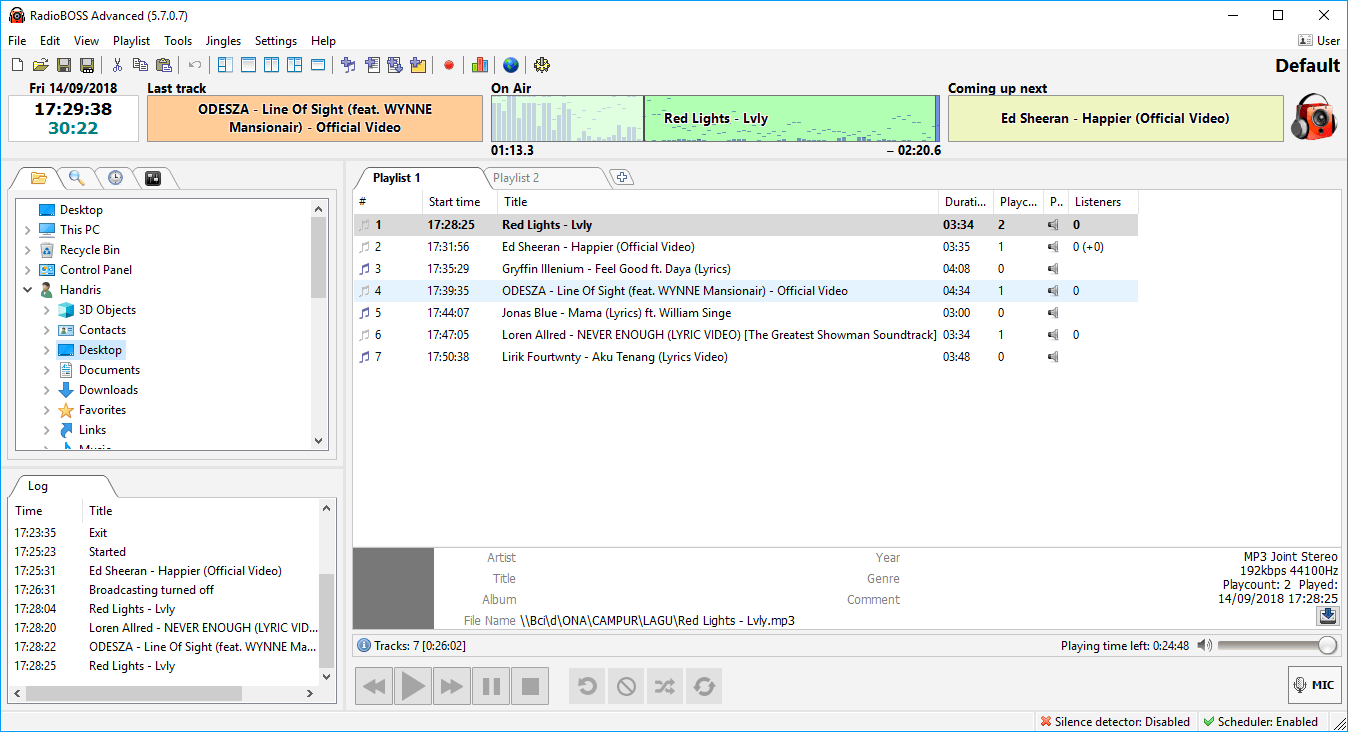Open the statistics bar chart icon
The height and width of the screenshot is (732, 1348).
pos(480,65)
